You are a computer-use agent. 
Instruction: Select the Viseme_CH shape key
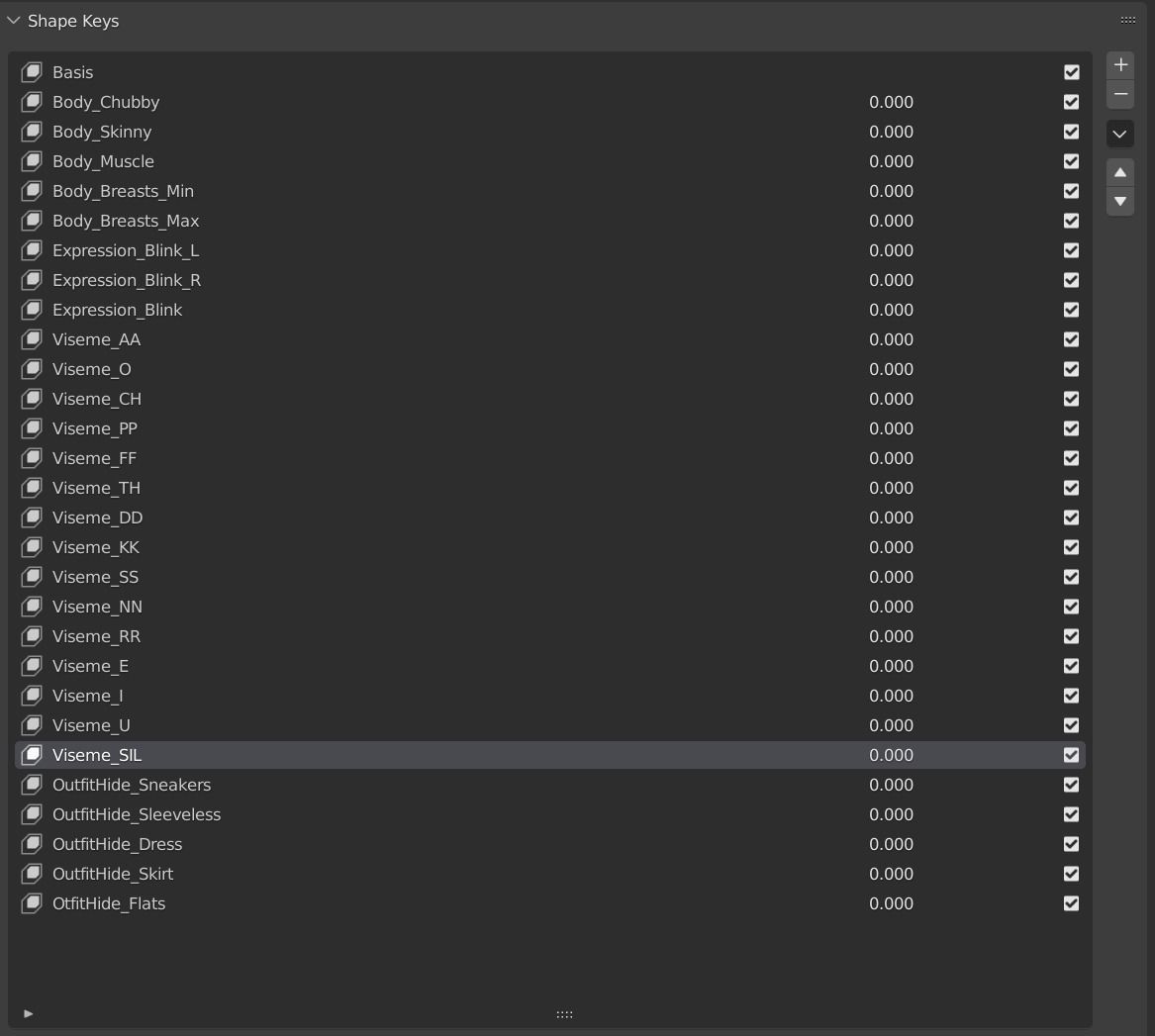pyautogui.click(x=97, y=399)
